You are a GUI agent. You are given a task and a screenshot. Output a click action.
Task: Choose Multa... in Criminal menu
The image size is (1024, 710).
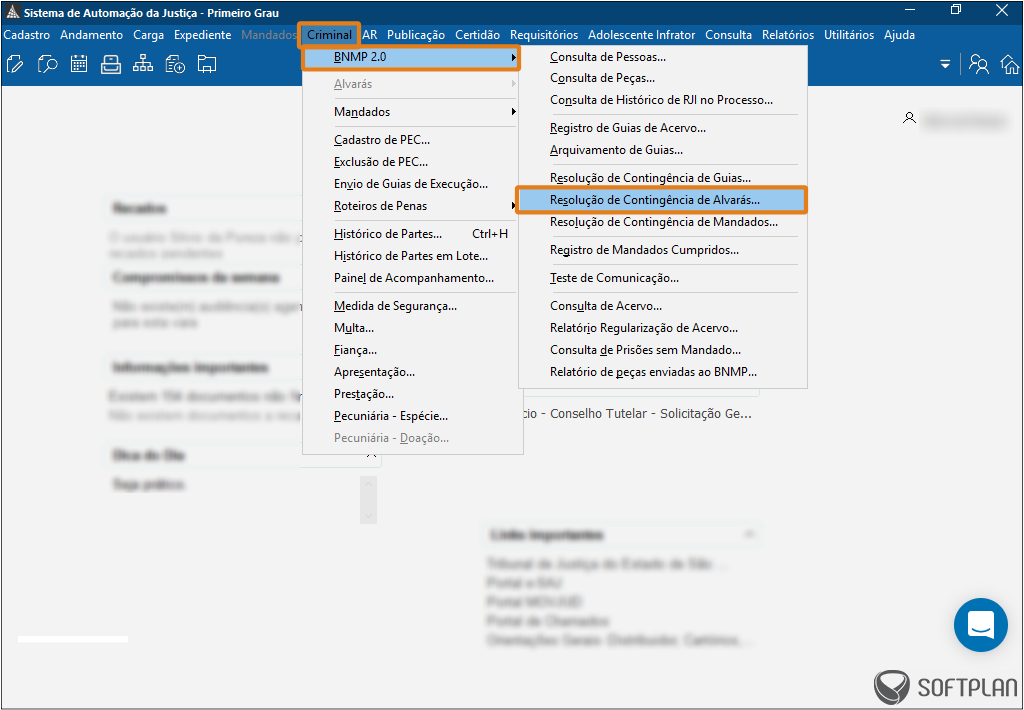[413, 328]
